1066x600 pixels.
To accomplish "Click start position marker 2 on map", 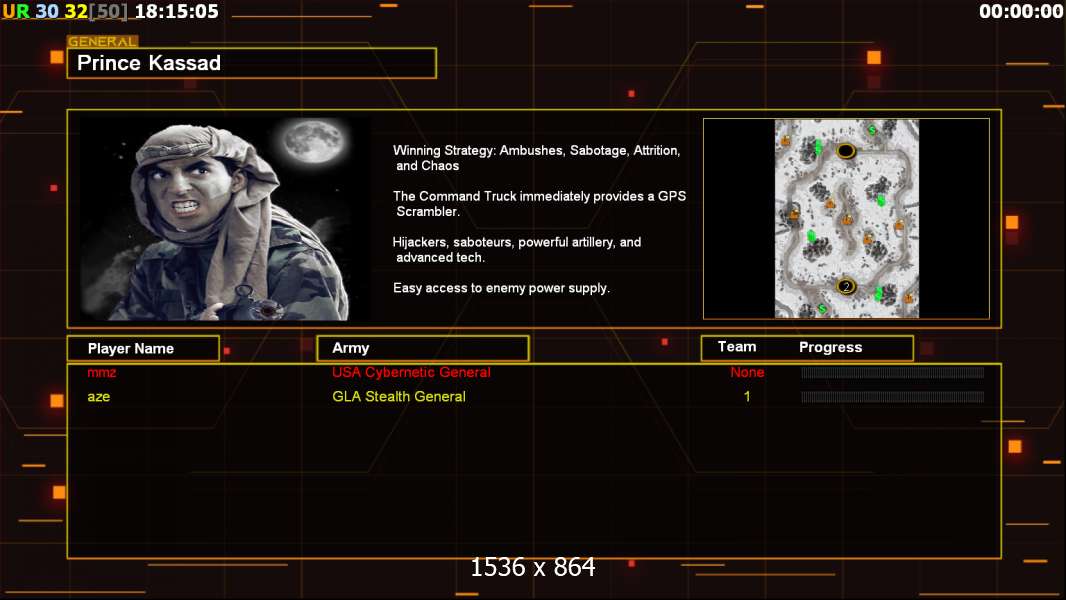I will pyautogui.click(x=846, y=287).
